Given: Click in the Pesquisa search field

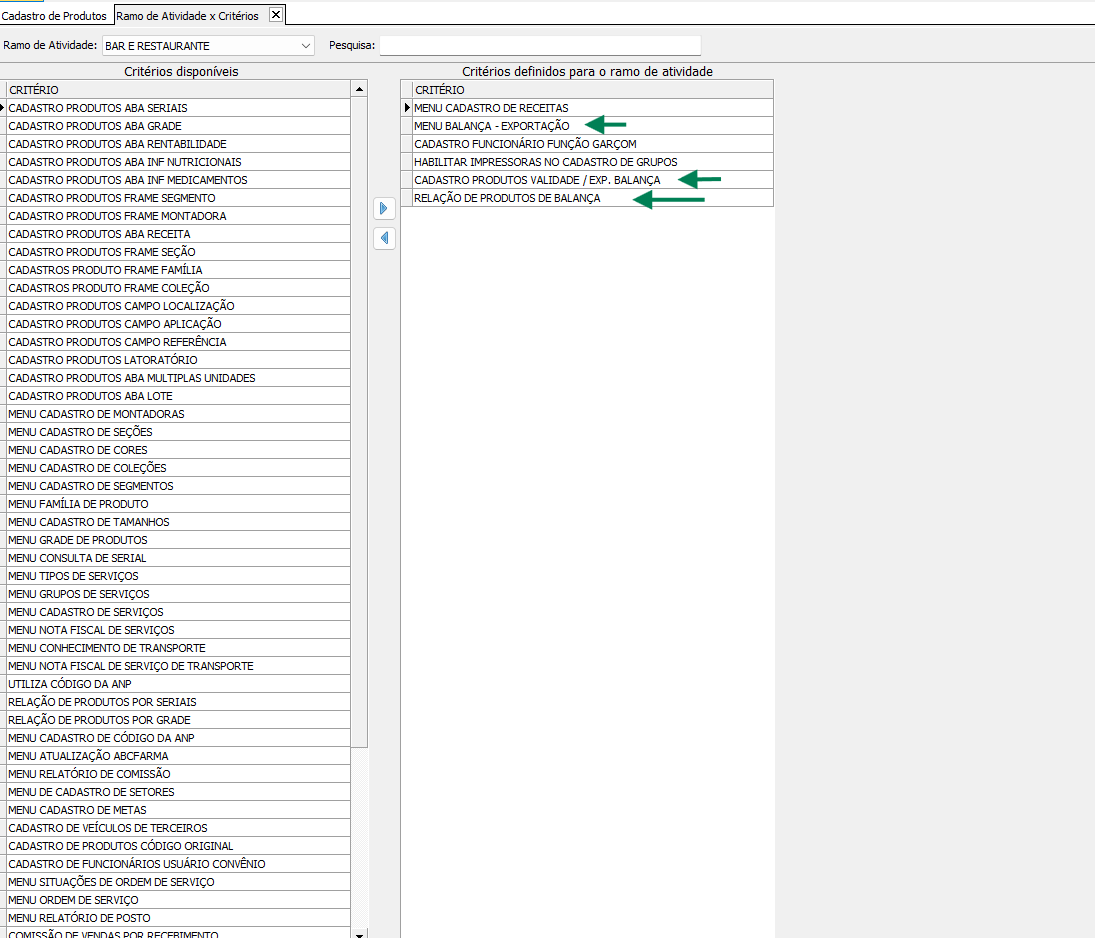Looking at the screenshot, I should pos(540,46).
